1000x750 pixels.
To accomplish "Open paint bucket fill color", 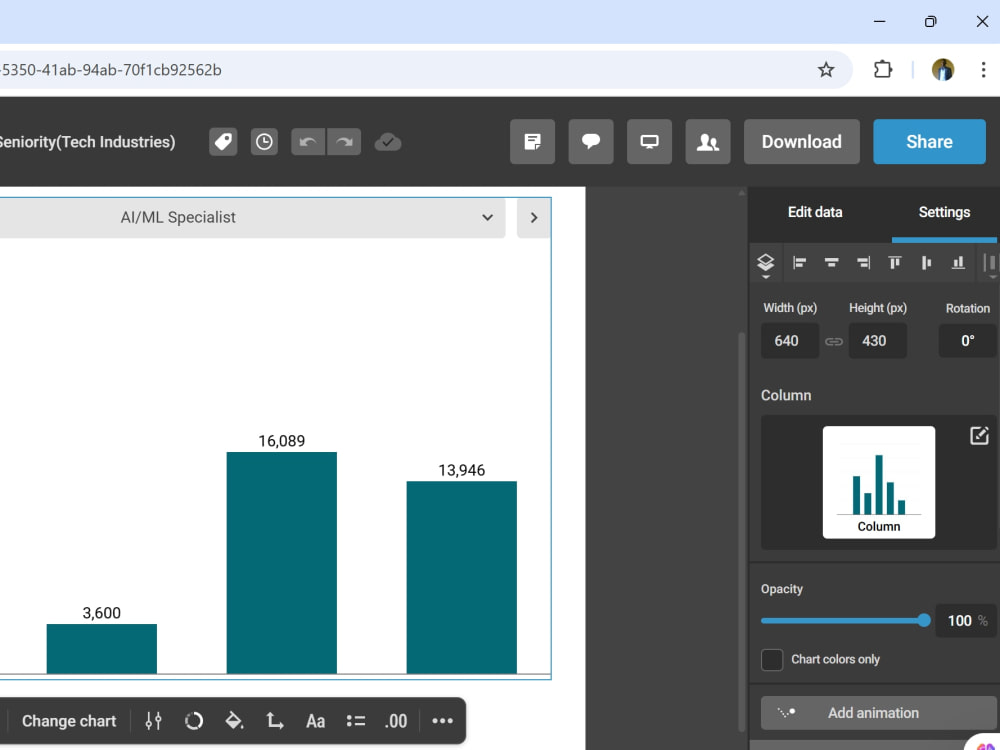I will click(234, 721).
